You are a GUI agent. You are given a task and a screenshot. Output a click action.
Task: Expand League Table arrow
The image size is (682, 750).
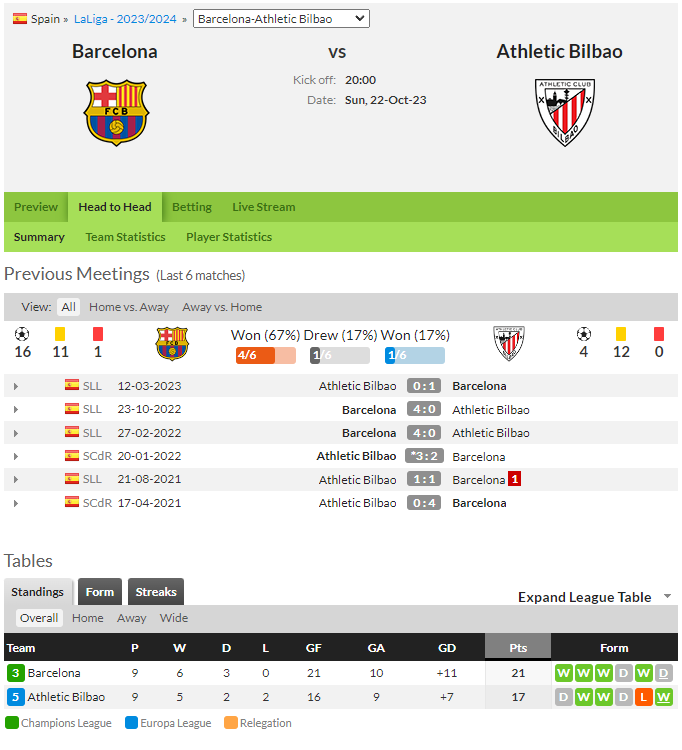point(667,596)
